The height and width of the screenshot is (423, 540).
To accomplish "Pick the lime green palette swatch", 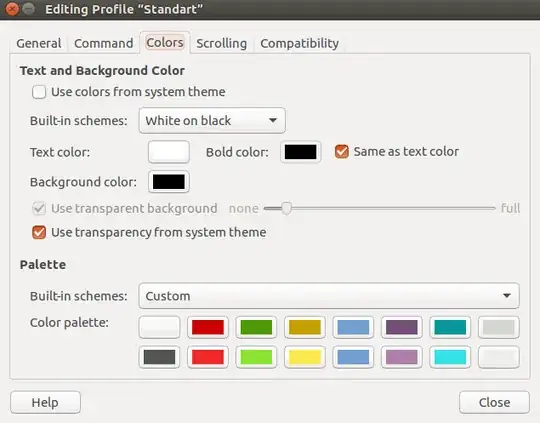I will click(x=256, y=357).
